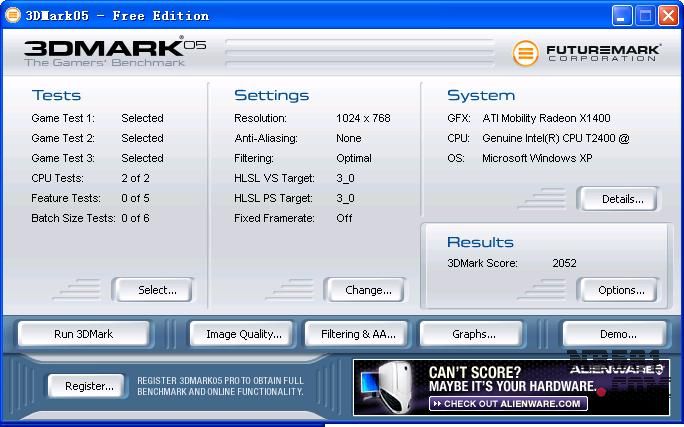
Task: Open the Image Quality dialog
Action: [244, 334]
